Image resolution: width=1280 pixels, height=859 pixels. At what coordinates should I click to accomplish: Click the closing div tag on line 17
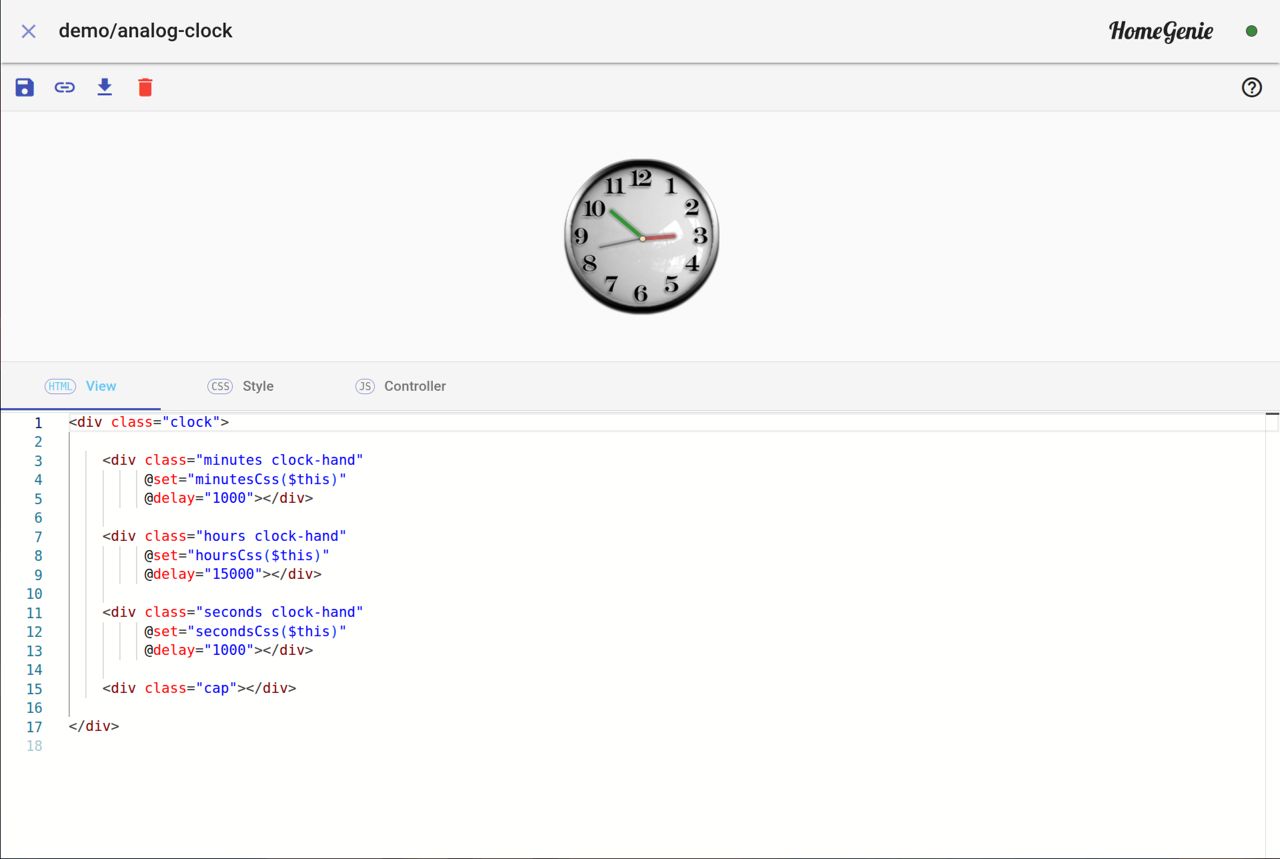[x=94, y=726]
